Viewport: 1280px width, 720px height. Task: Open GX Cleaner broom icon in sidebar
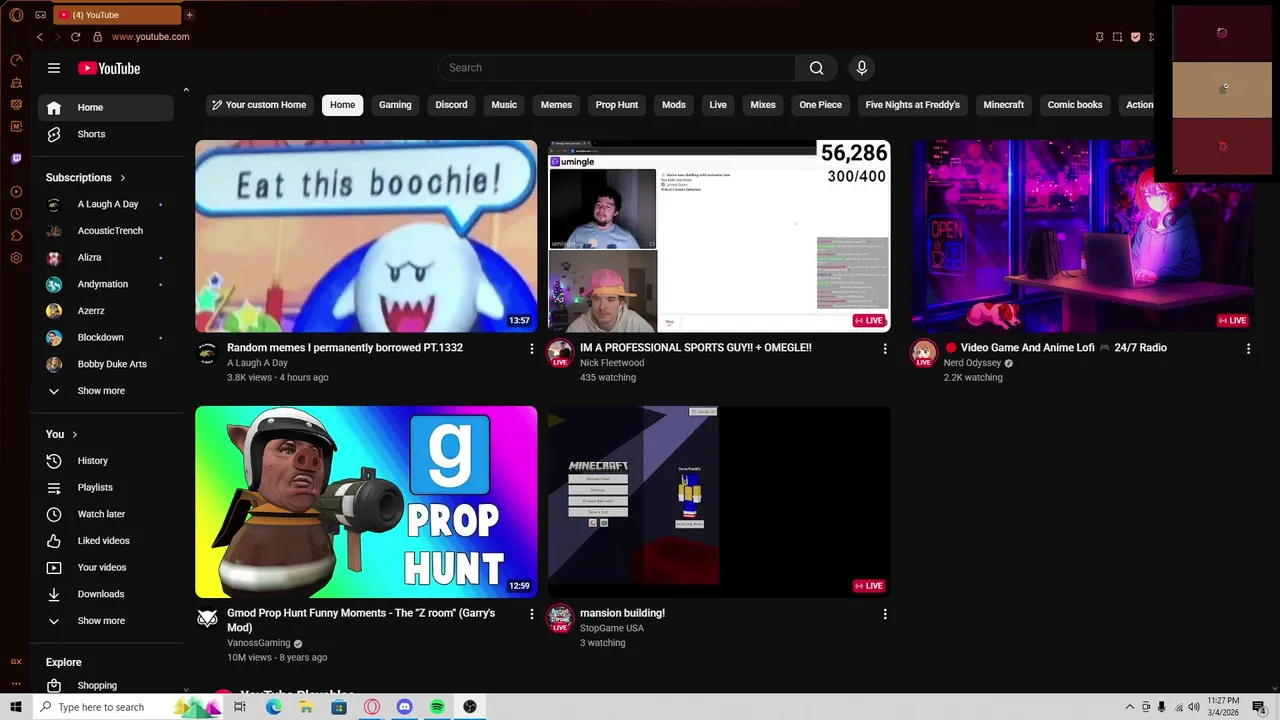pos(16,82)
